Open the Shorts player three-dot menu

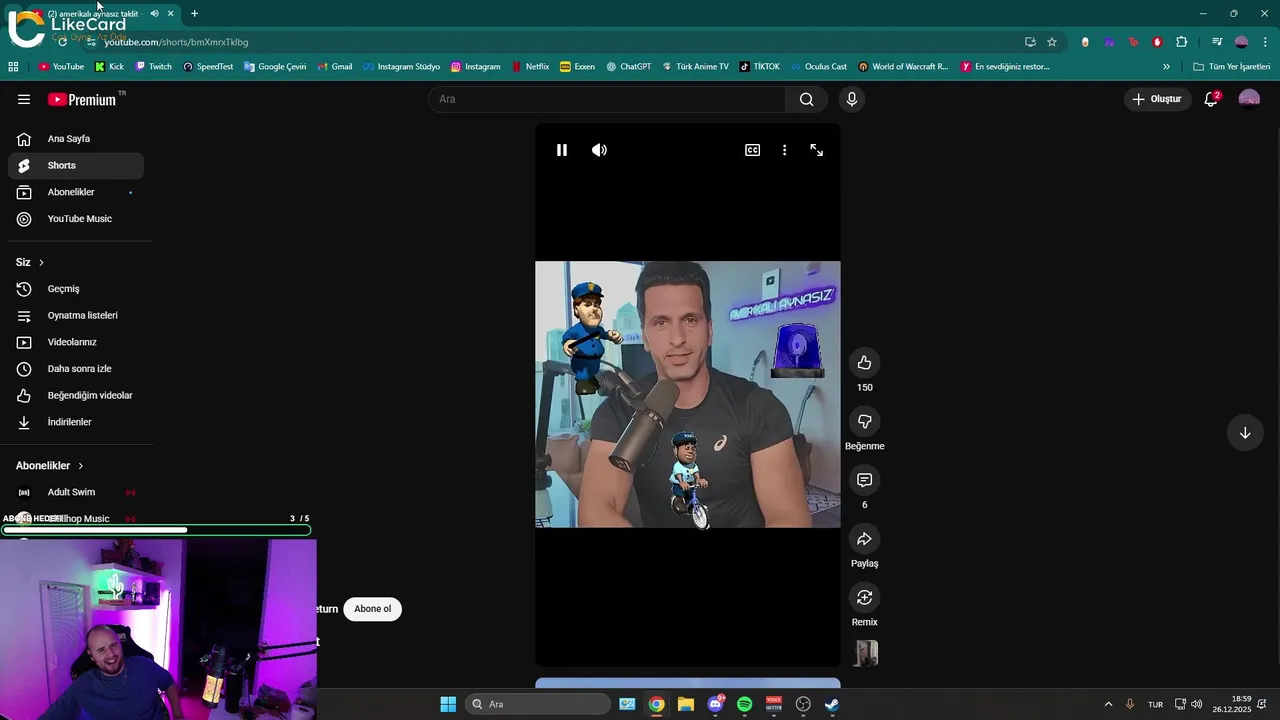click(x=784, y=150)
